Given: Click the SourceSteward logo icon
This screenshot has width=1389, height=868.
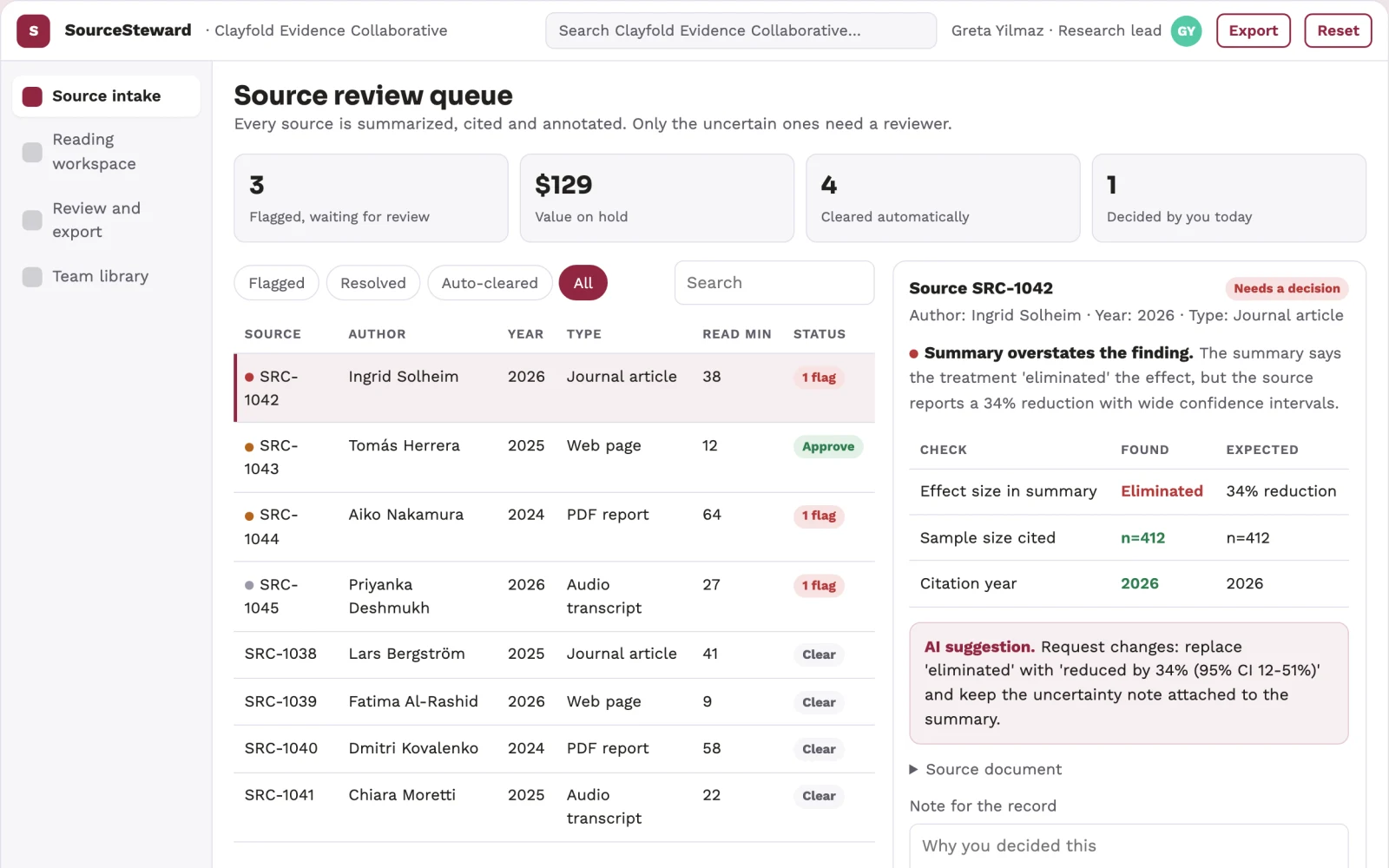Looking at the screenshot, I should pyautogui.click(x=33, y=30).
